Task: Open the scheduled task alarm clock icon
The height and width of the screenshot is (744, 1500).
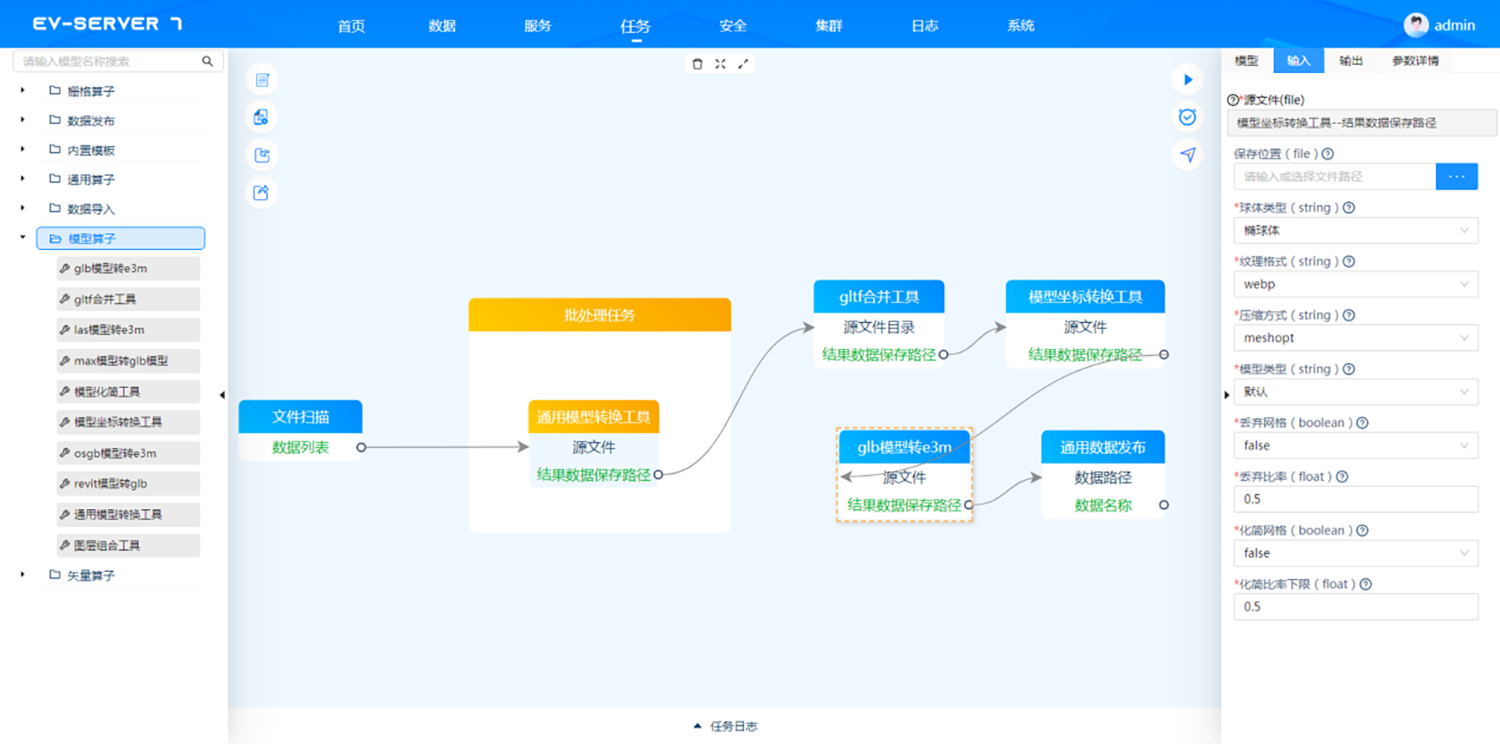Action: click(1187, 117)
